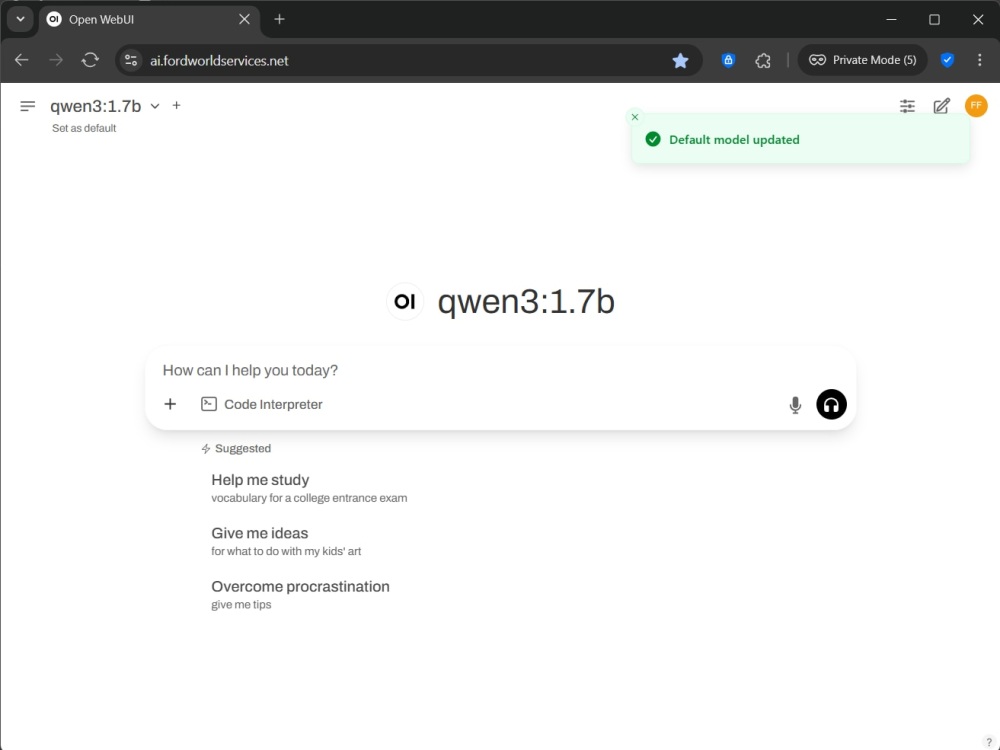Open a new browser tab
The width and height of the screenshot is (1000, 750).
279,19
